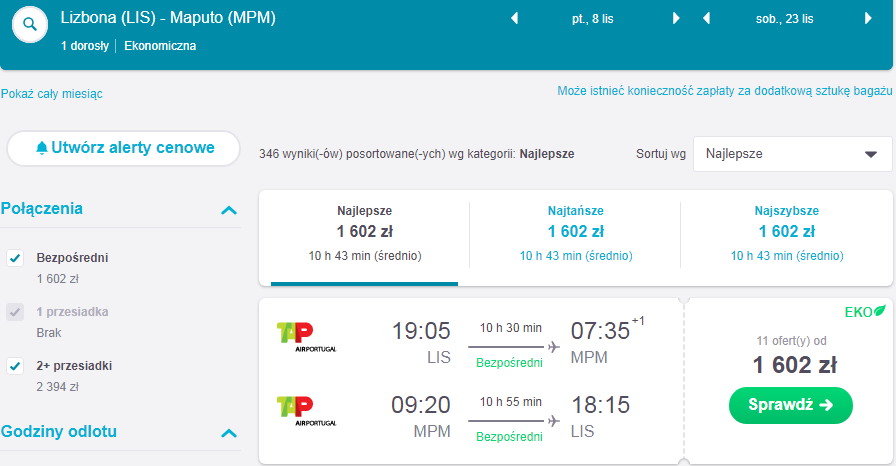This screenshot has height=466, width=896.
Task: Go to next departure date after pt., 8 lis
Action: [676, 19]
